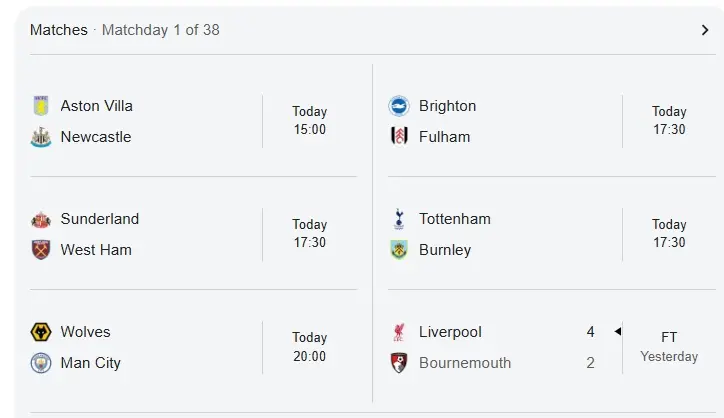Image resolution: width=724 pixels, height=418 pixels.
Task: Click the Liverpool club crest
Action: tap(399, 332)
